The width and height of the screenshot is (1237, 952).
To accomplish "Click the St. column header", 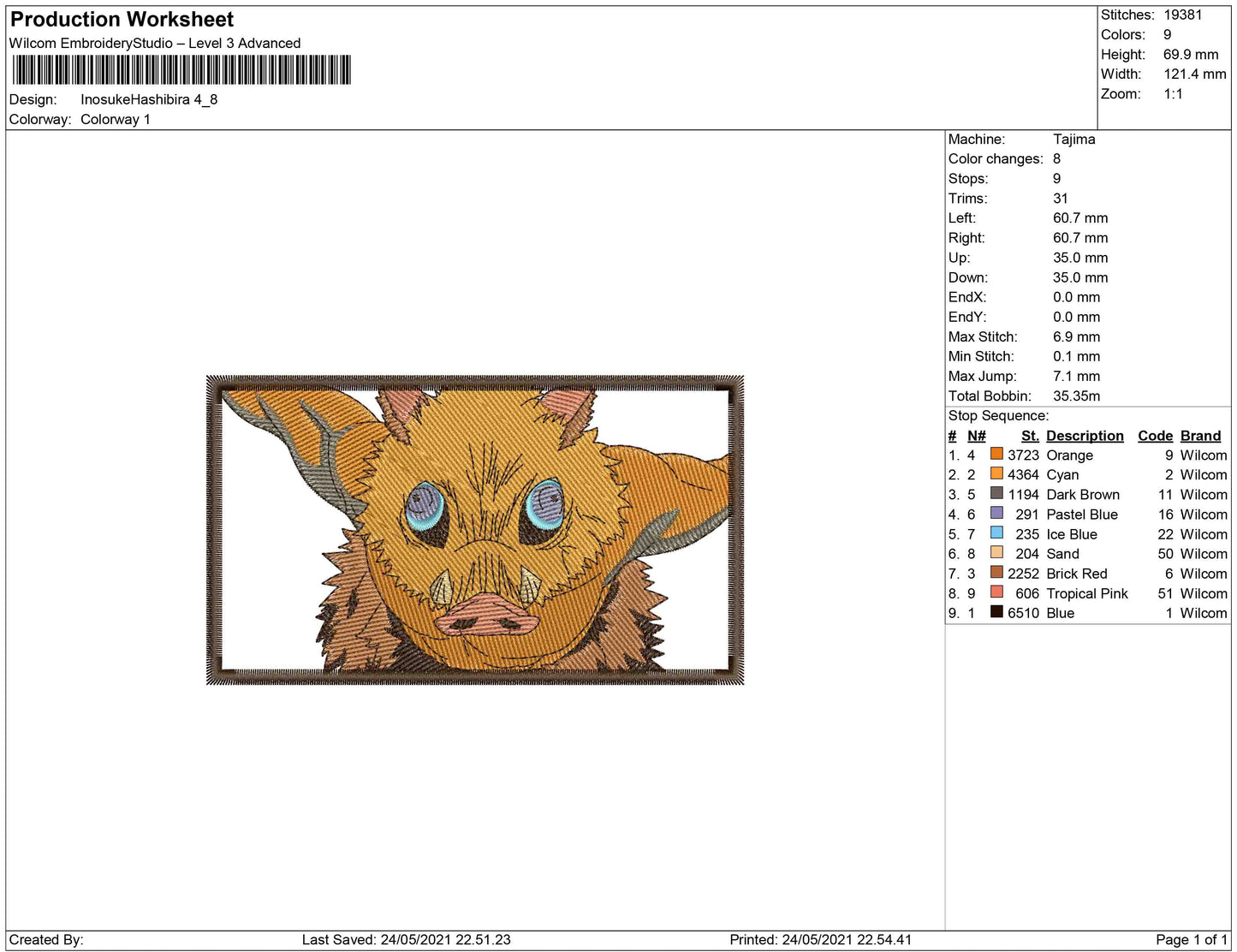I will tap(1030, 435).
